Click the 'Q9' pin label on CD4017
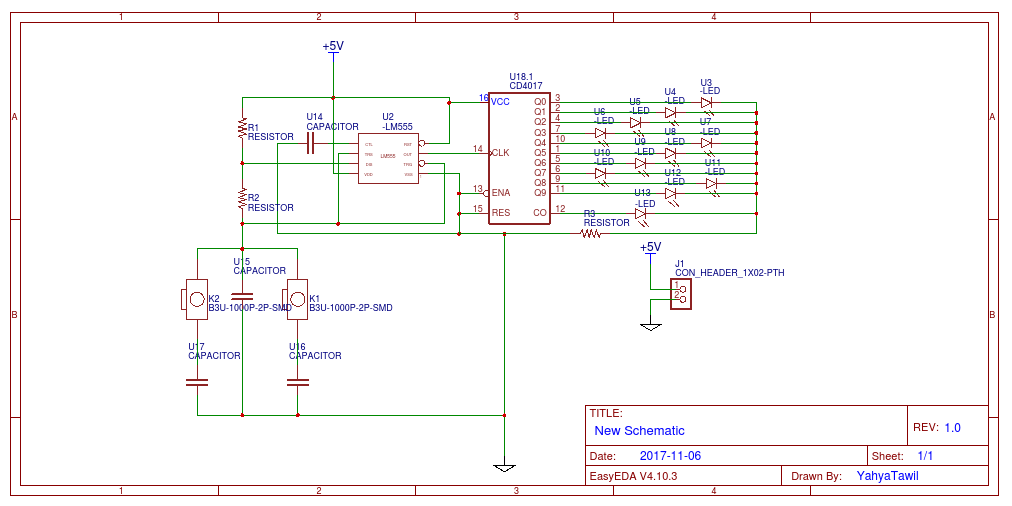 [x=540, y=192]
